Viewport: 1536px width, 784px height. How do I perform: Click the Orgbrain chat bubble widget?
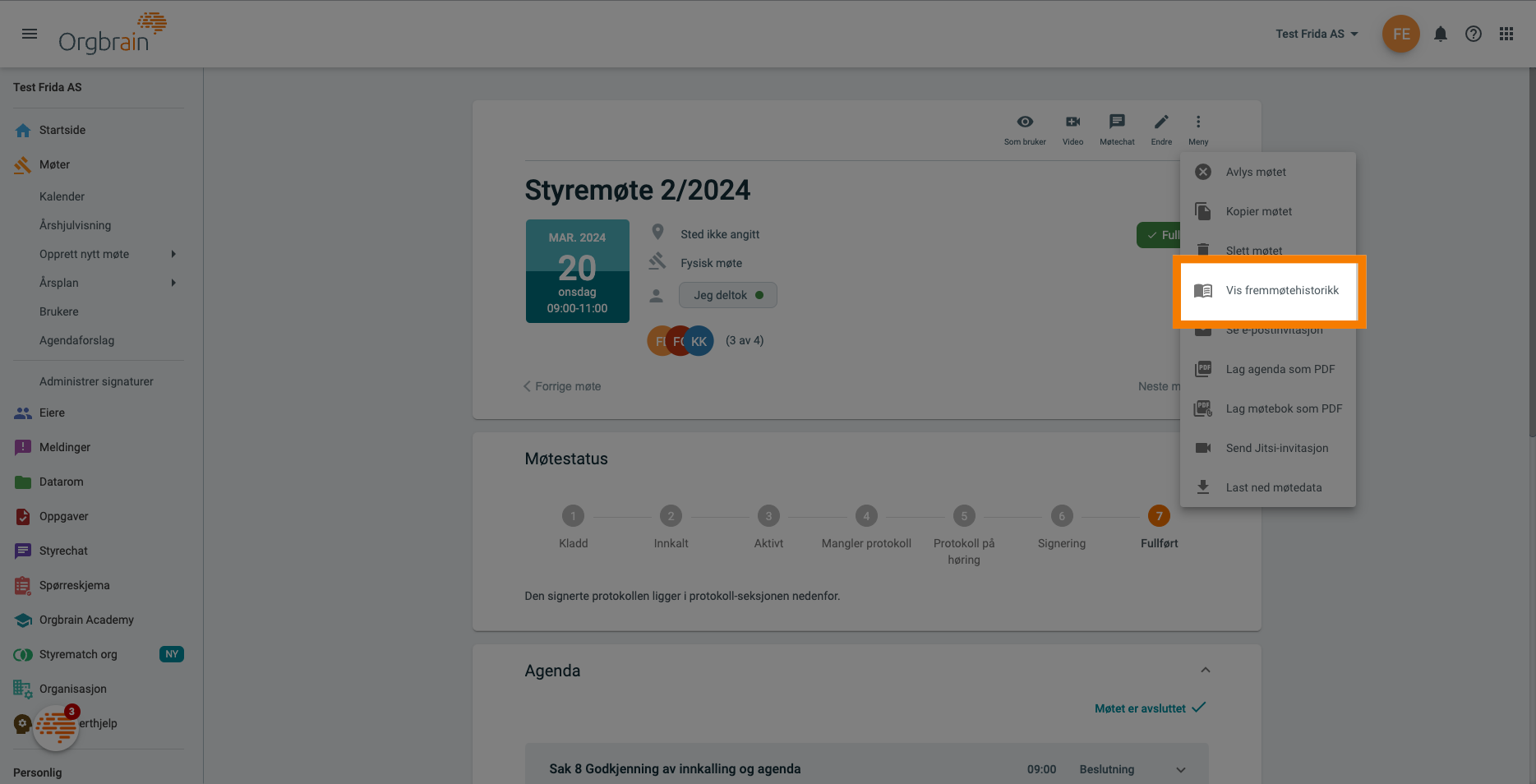[56, 727]
